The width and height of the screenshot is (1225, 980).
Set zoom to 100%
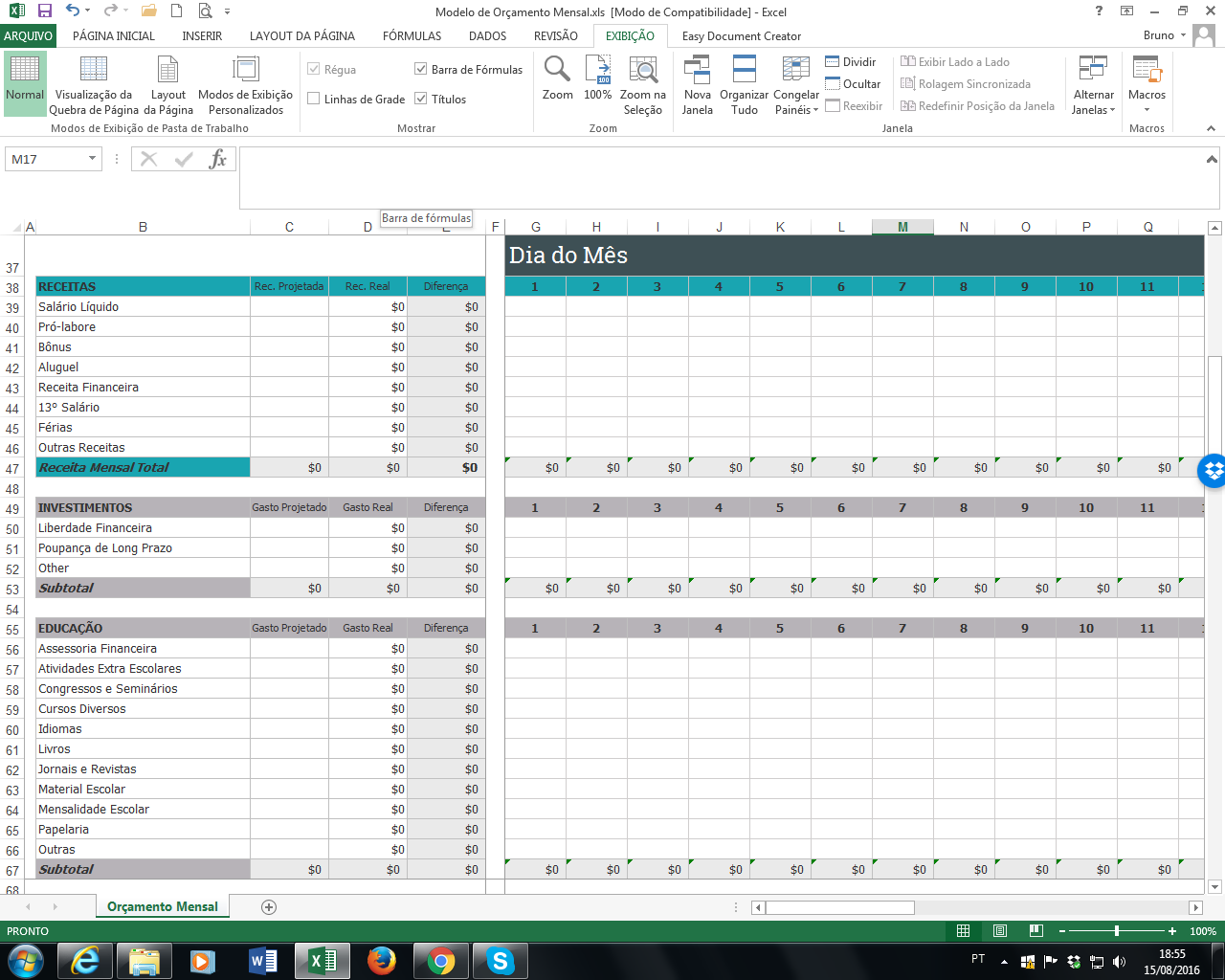point(597,78)
